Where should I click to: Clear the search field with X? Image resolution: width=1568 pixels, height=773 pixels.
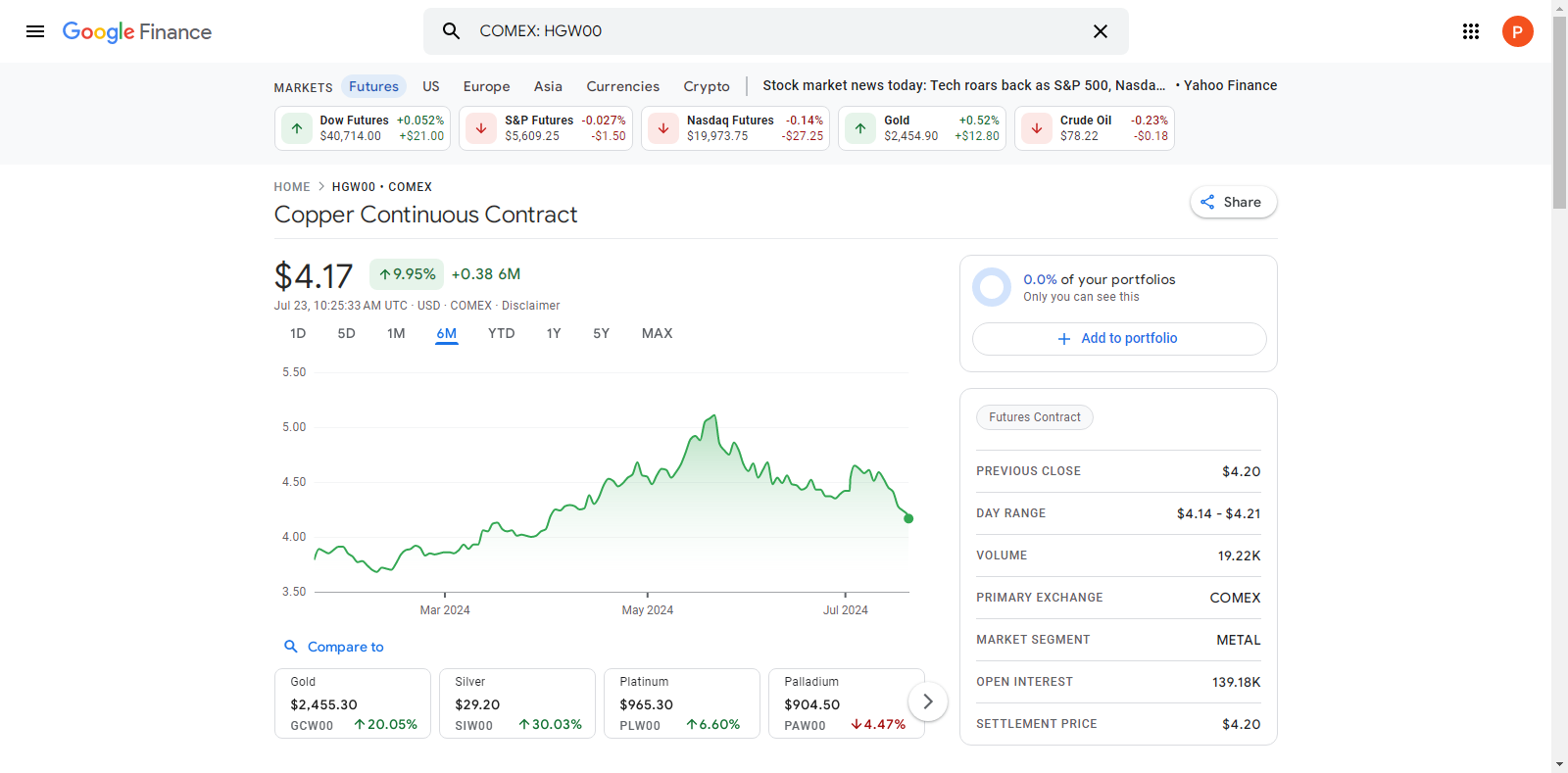coord(1101,31)
